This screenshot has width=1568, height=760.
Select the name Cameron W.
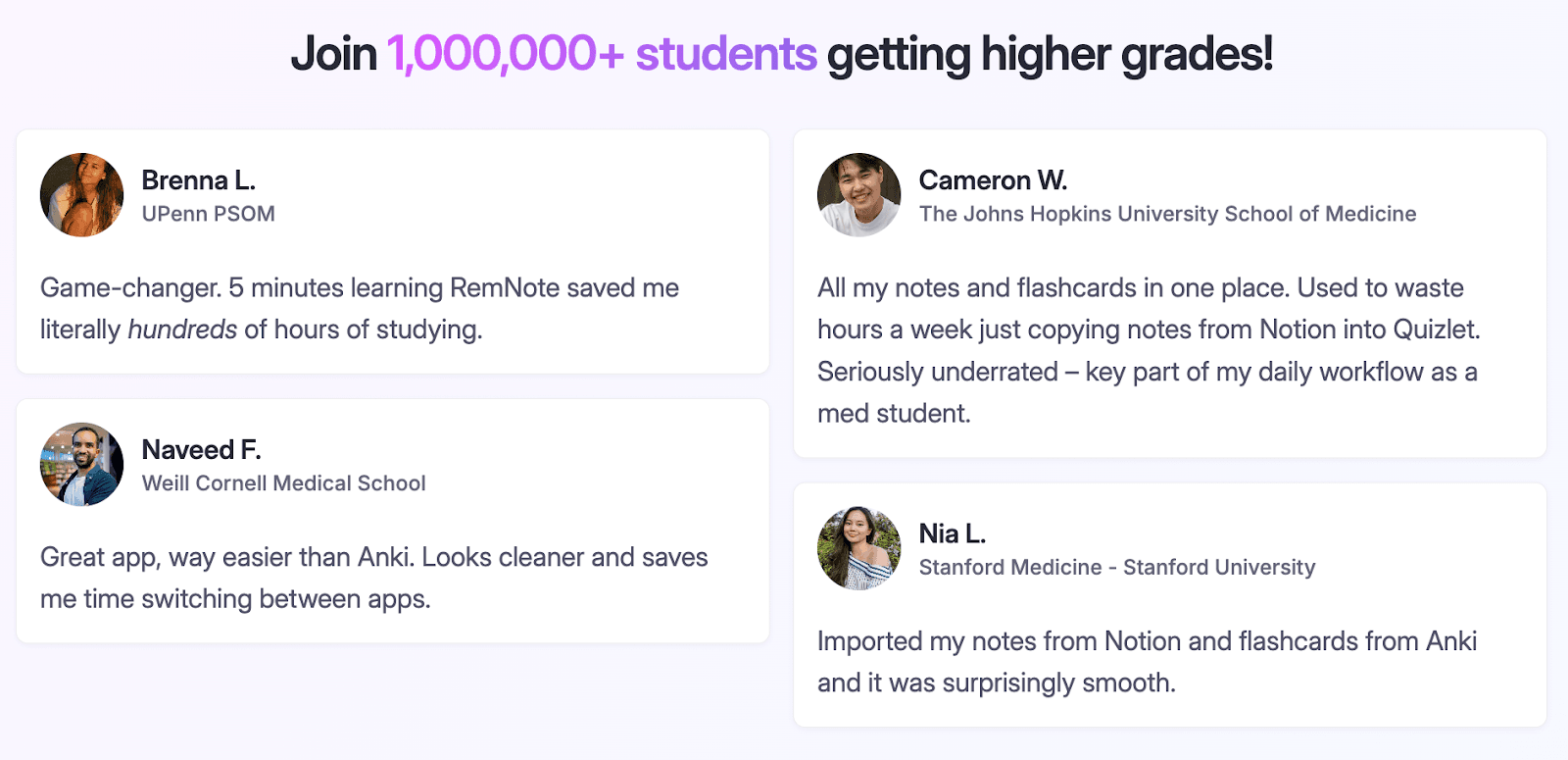click(x=993, y=180)
